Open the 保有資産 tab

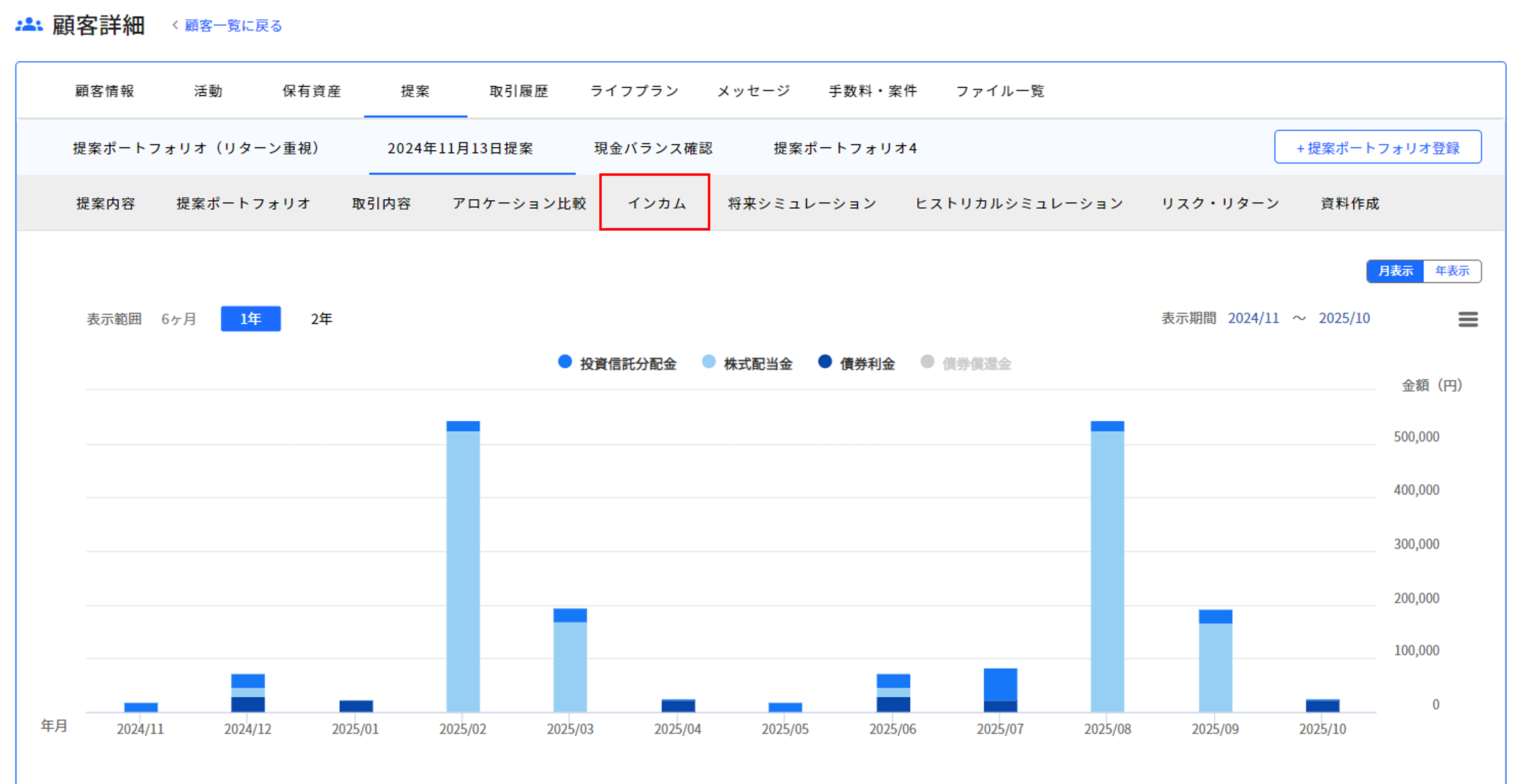[311, 91]
